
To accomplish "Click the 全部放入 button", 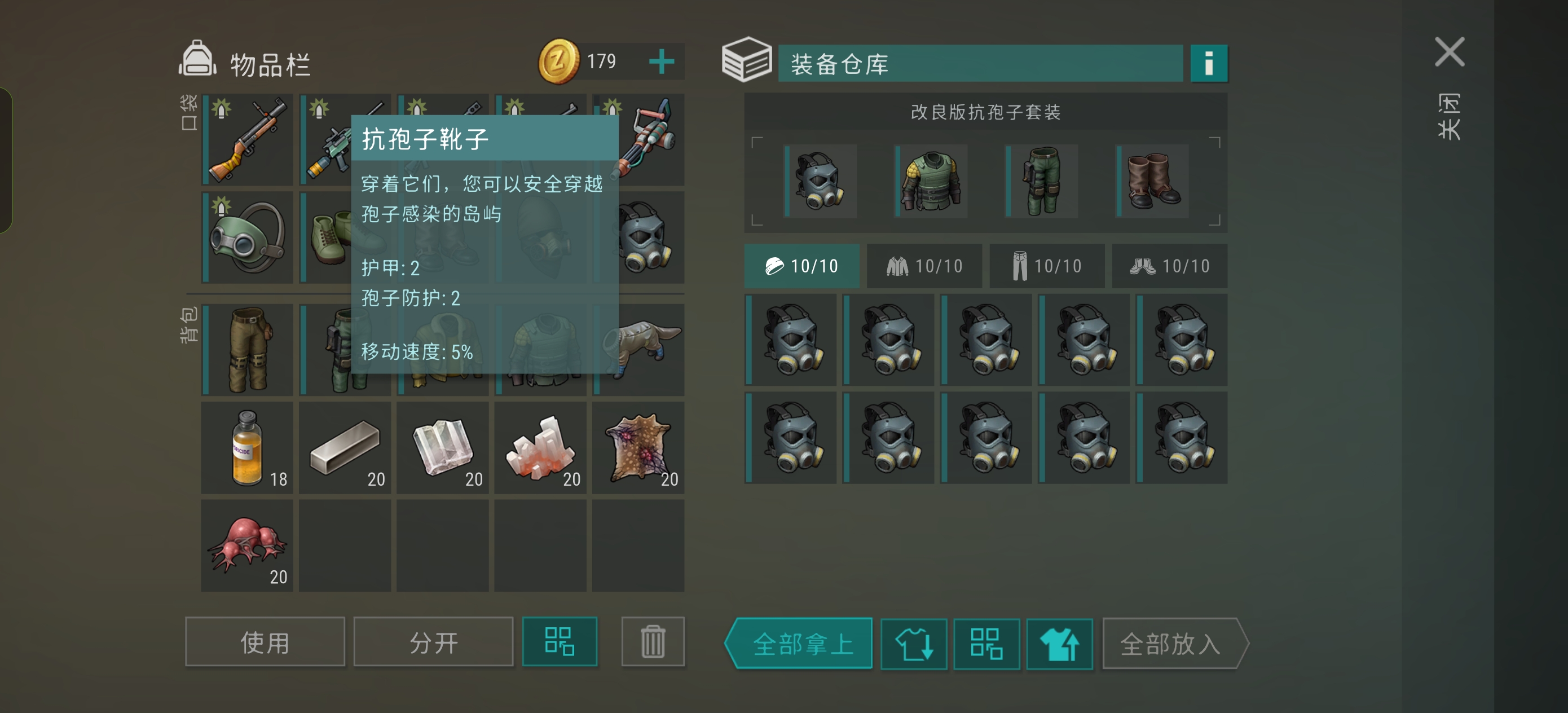I will tap(1175, 644).
